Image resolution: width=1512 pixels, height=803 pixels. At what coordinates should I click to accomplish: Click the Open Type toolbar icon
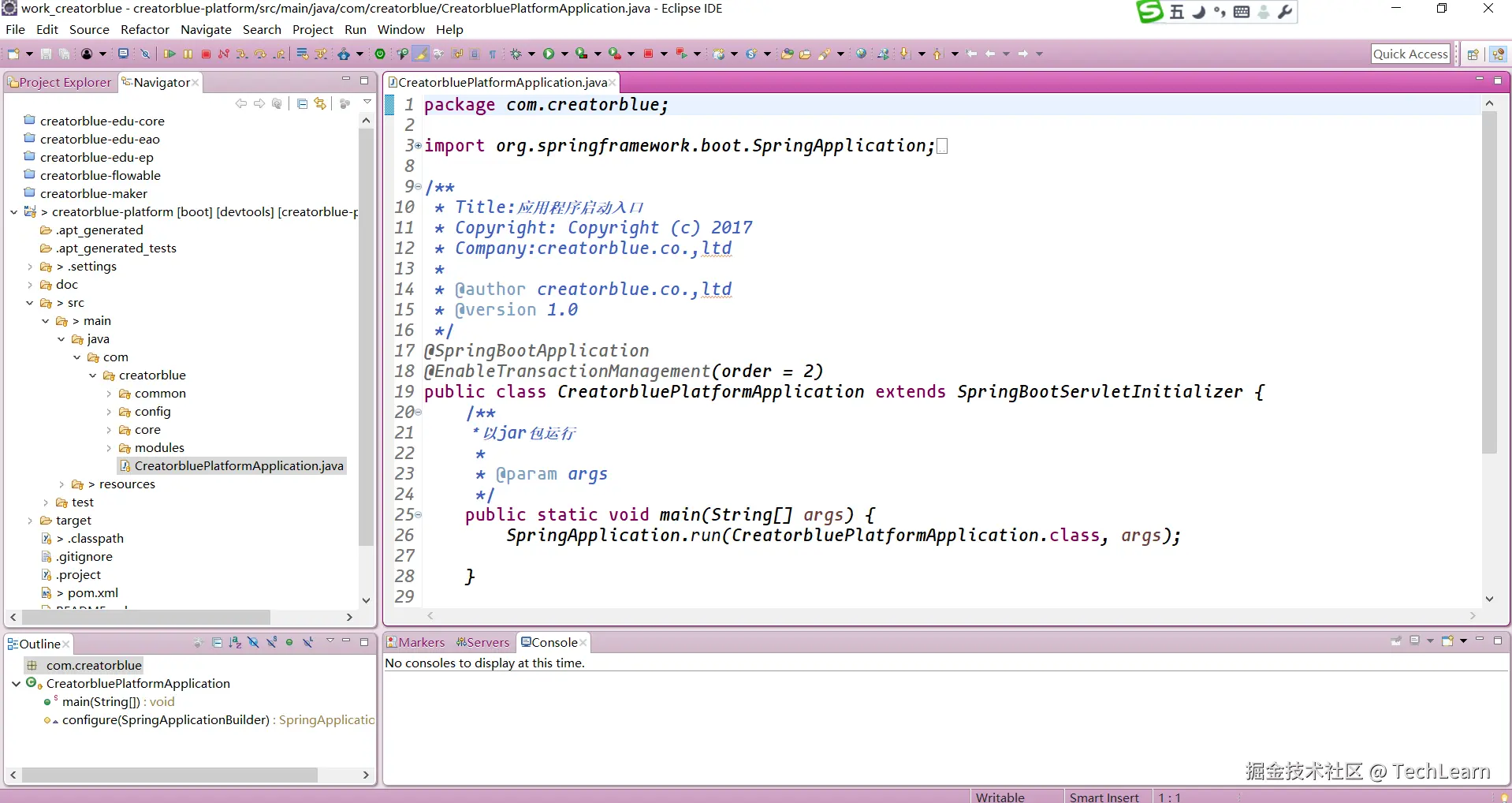(x=787, y=54)
